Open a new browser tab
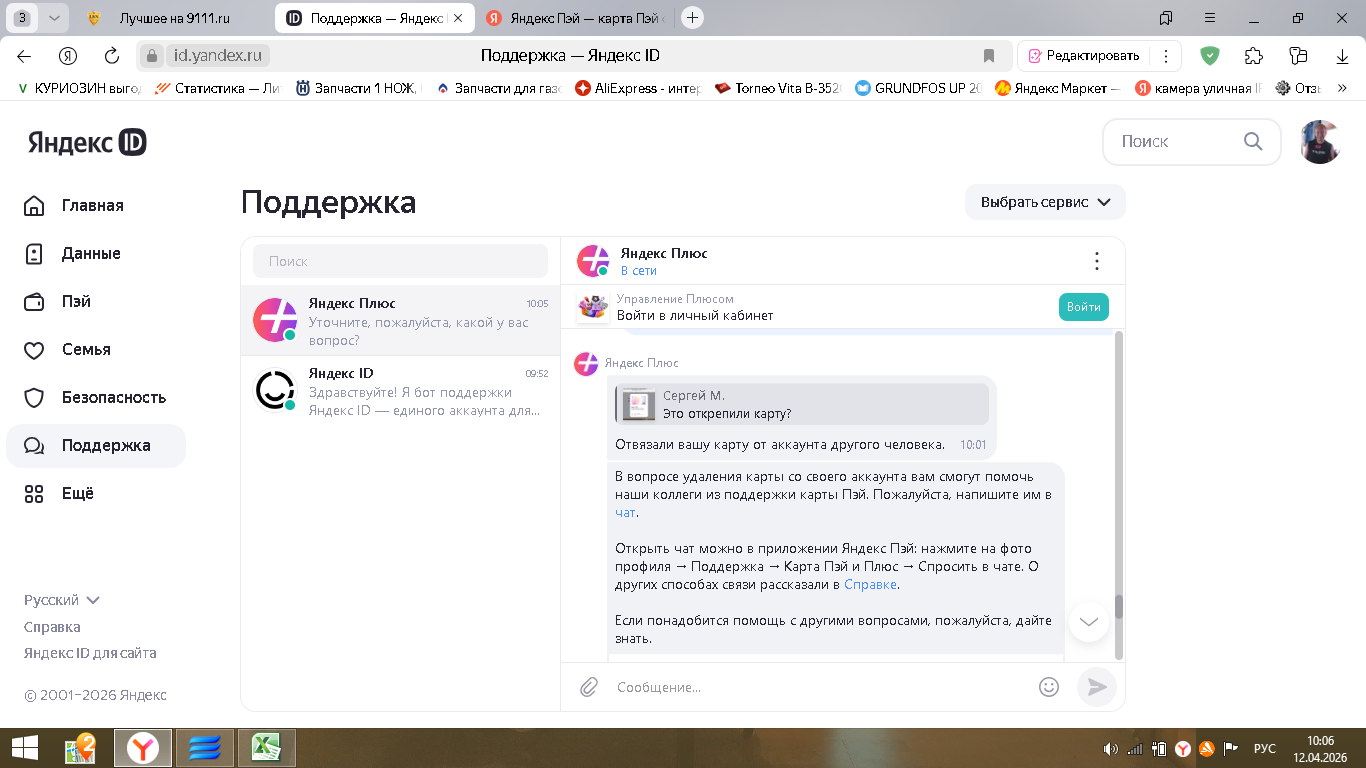 click(692, 18)
